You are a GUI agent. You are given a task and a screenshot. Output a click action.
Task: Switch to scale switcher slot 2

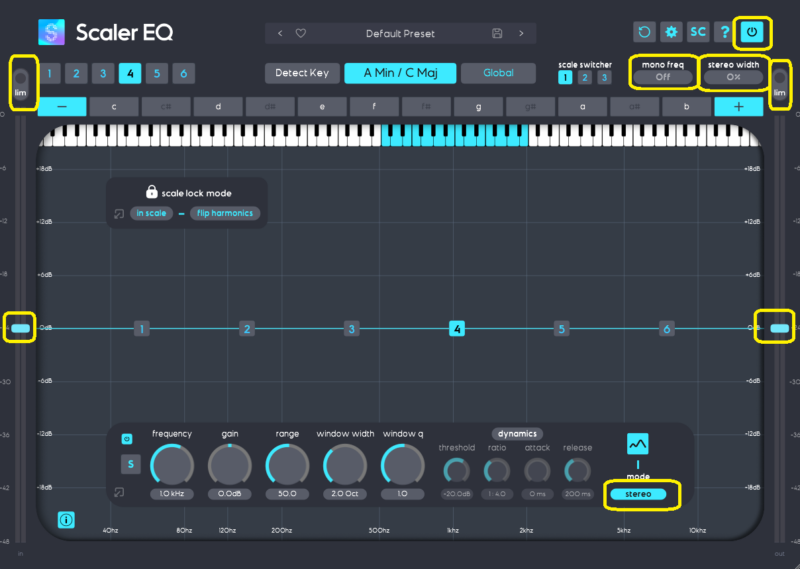click(x=585, y=77)
